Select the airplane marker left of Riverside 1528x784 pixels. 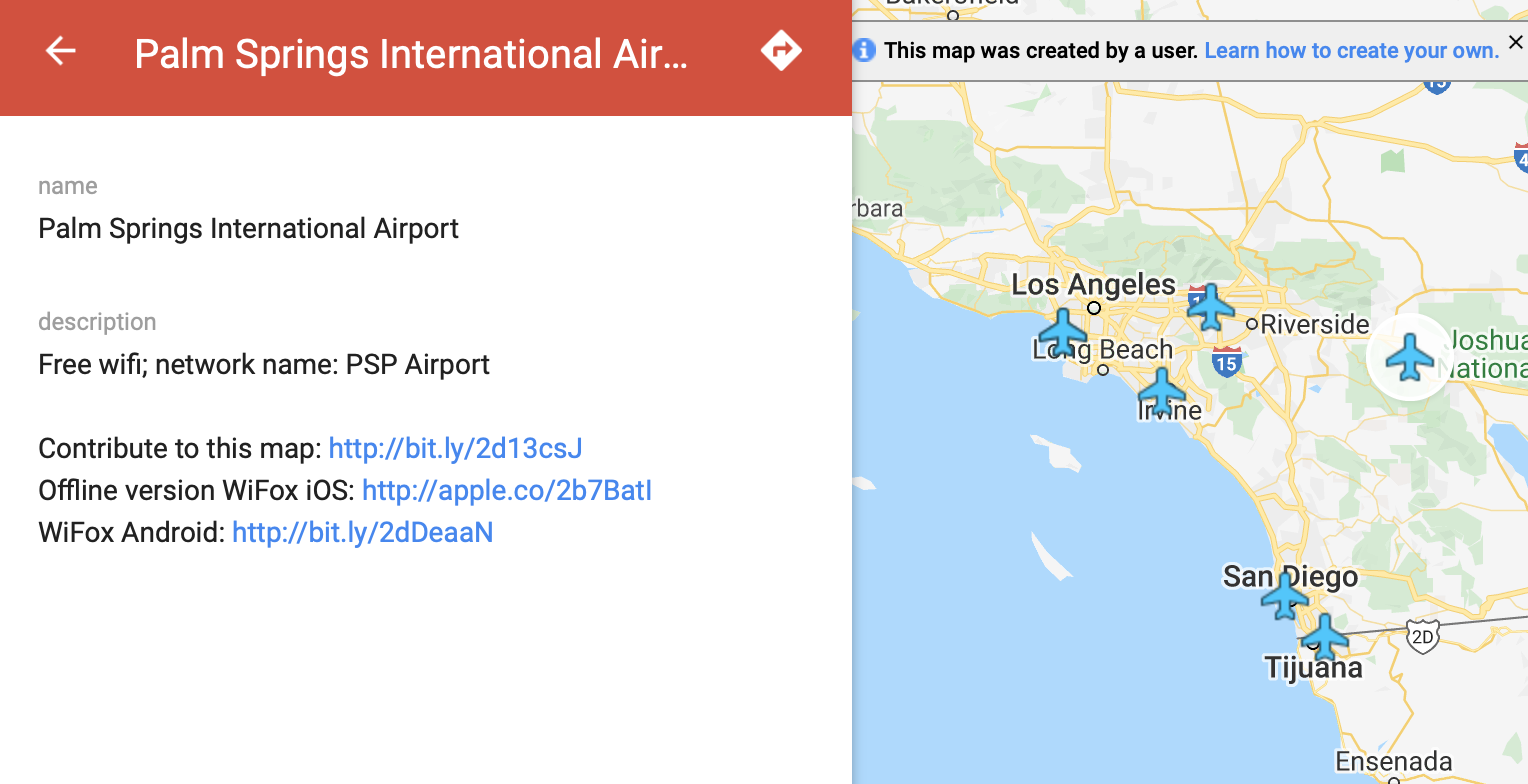[x=1211, y=307]
